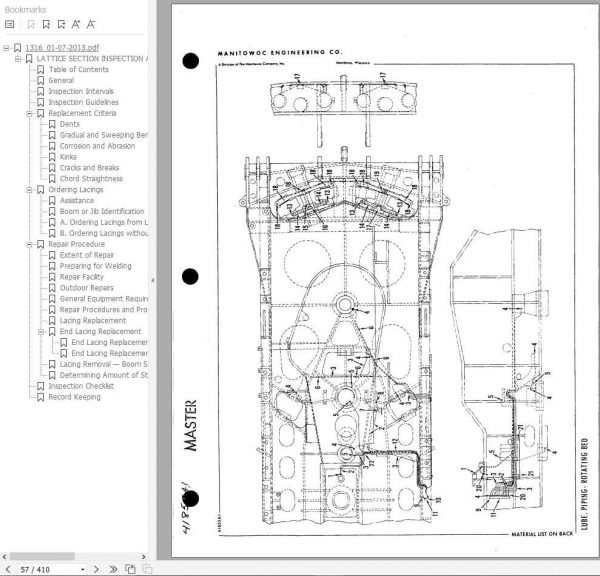The width and height of the screenshot is (600, 576).
Task: Click the find current bookmark icon
Action: point(61,24)
